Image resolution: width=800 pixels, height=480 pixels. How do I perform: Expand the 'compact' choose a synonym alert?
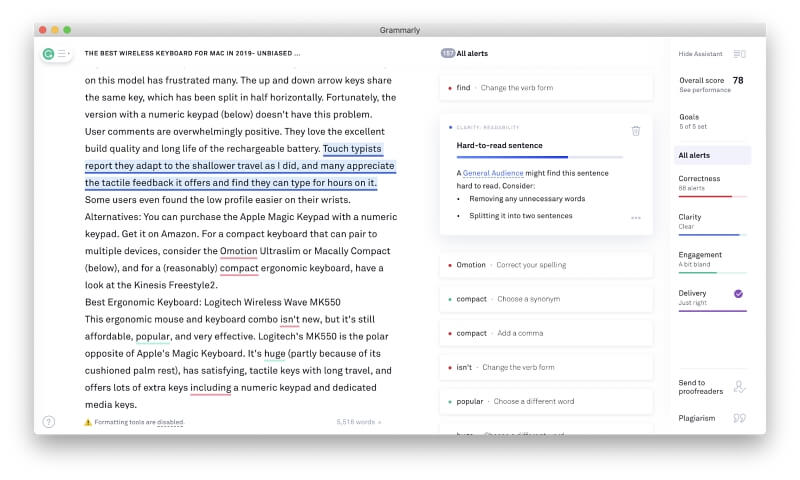(545, 299)
